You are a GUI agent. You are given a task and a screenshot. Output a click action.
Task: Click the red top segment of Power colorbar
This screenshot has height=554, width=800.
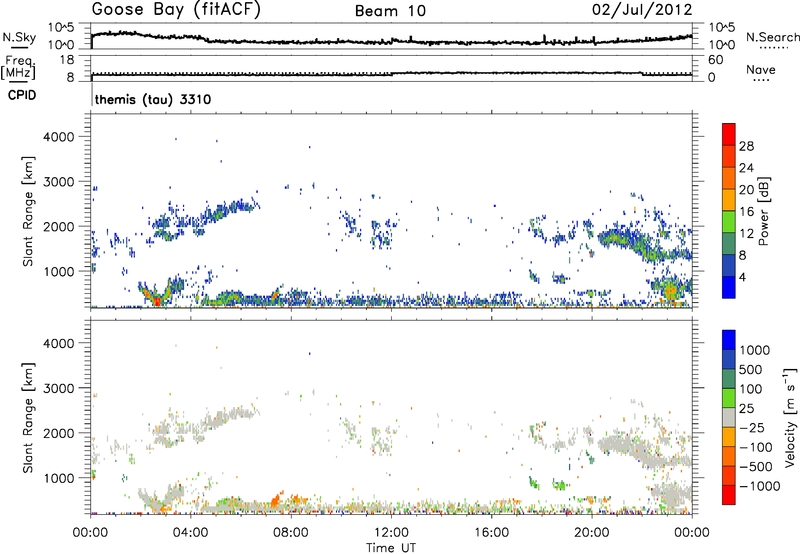tap(729, 134)
